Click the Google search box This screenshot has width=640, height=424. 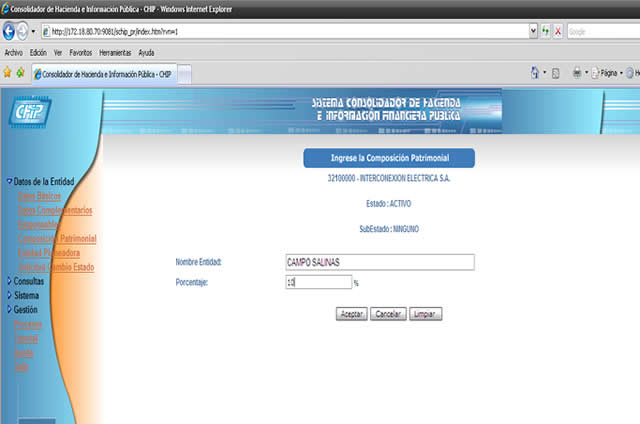point(603,31)
